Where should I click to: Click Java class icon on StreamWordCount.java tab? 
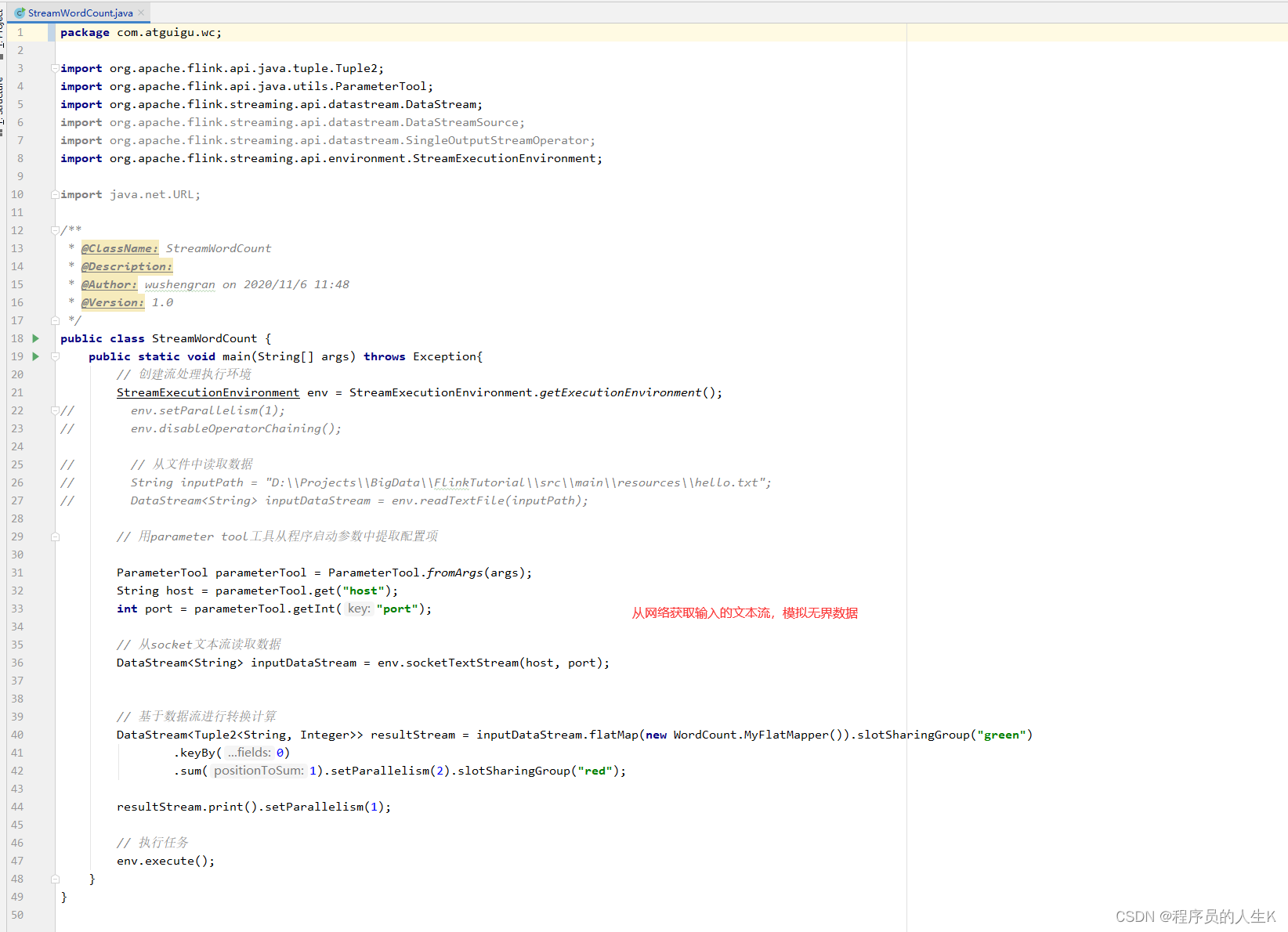[x=20, y=13]
